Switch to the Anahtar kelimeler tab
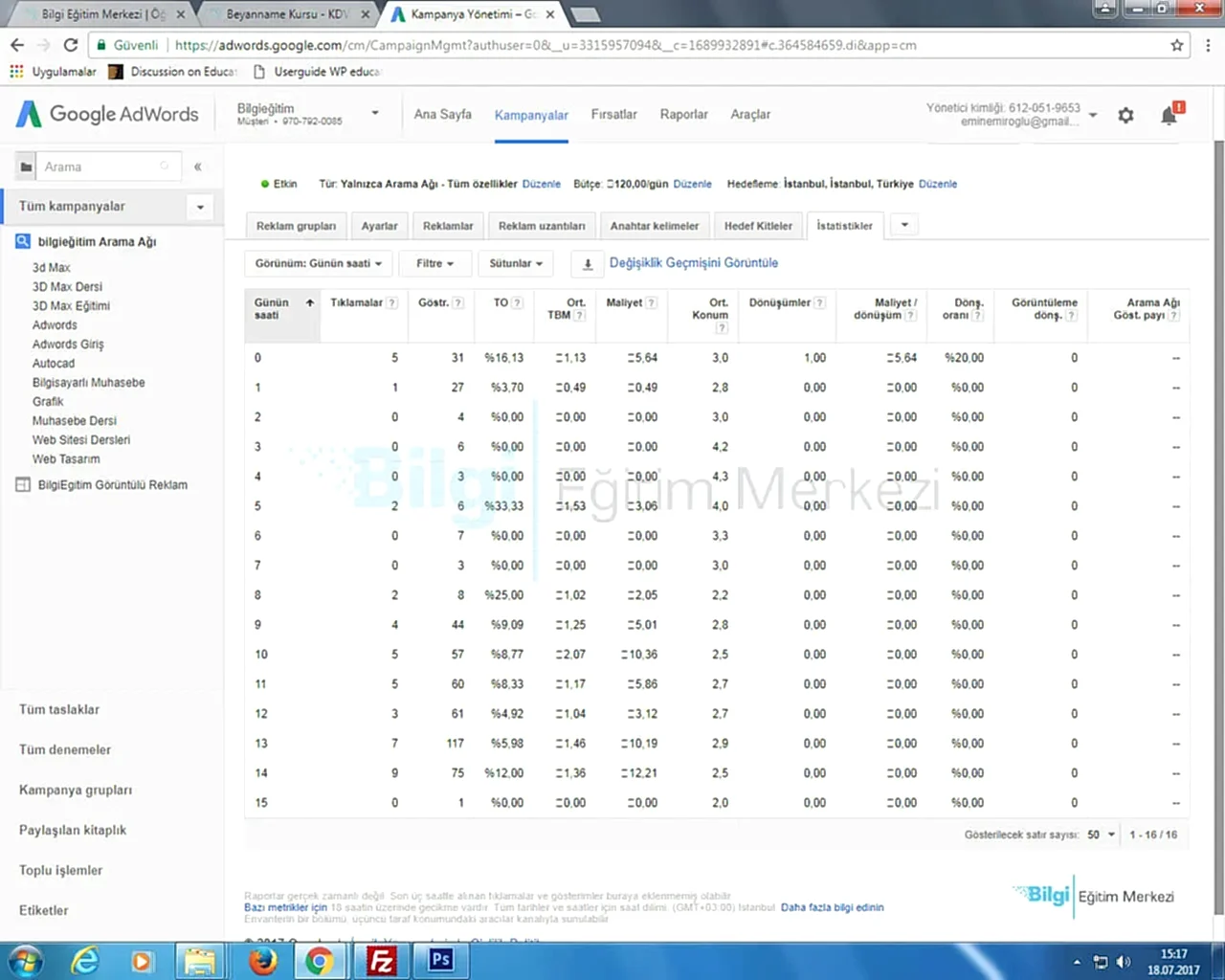Screen dimensions: 1225x980 tap(655, 226)
